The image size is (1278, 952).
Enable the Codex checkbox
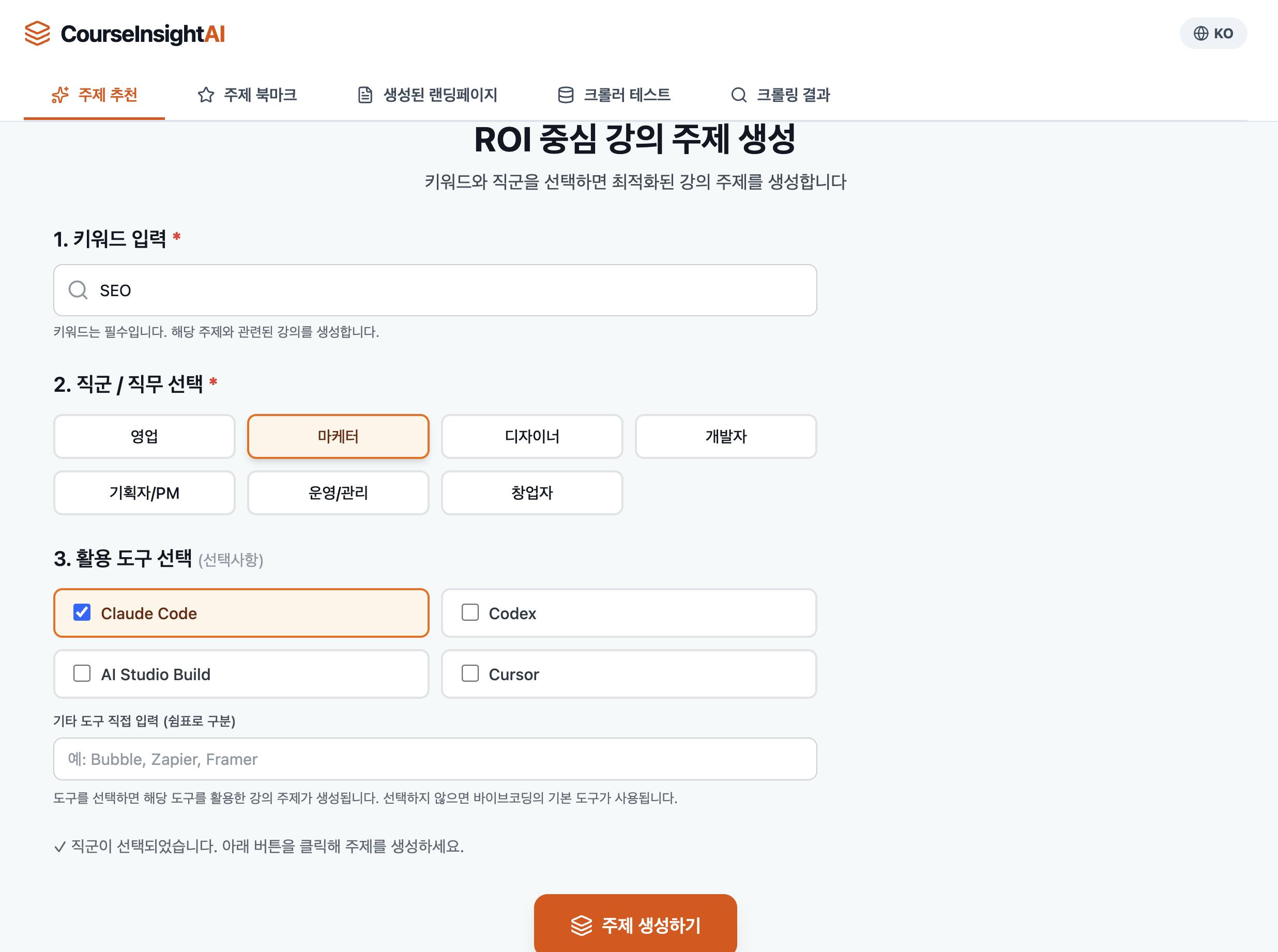tap(470, 612)
